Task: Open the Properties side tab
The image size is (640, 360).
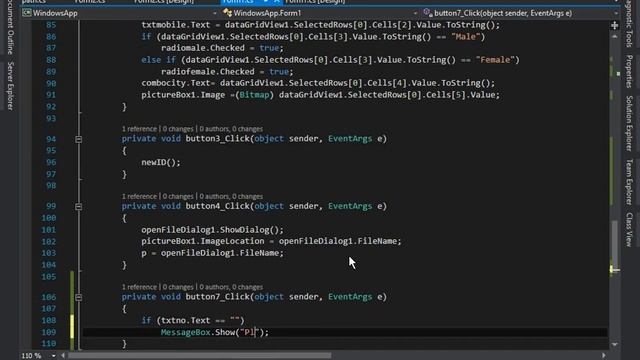Action: tap(629, 71)
